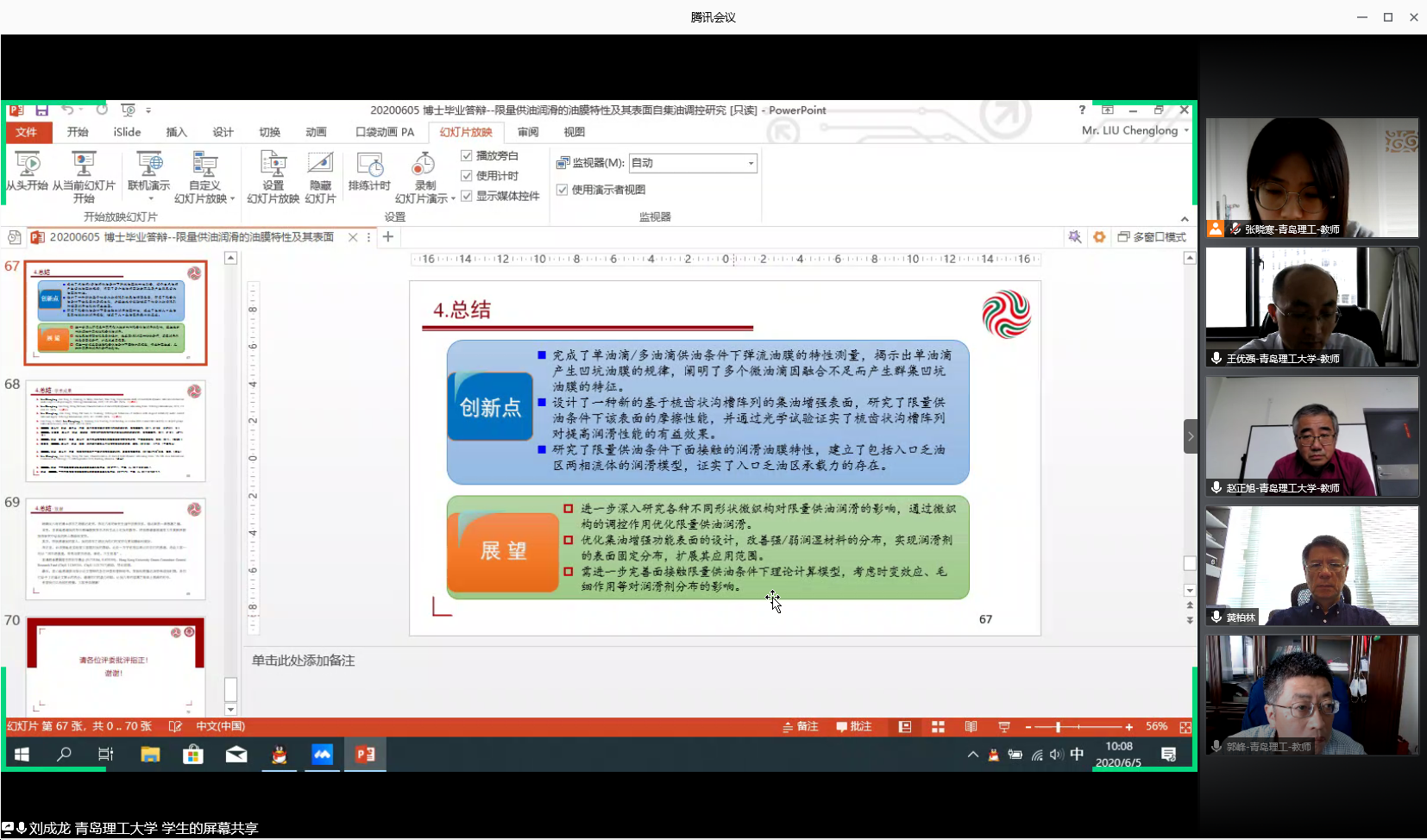This screenshot has width=1427, height=840.
Task: Click the PowerPoint taskbar icon
Action: pyautogui.click(x=366, y=755)
